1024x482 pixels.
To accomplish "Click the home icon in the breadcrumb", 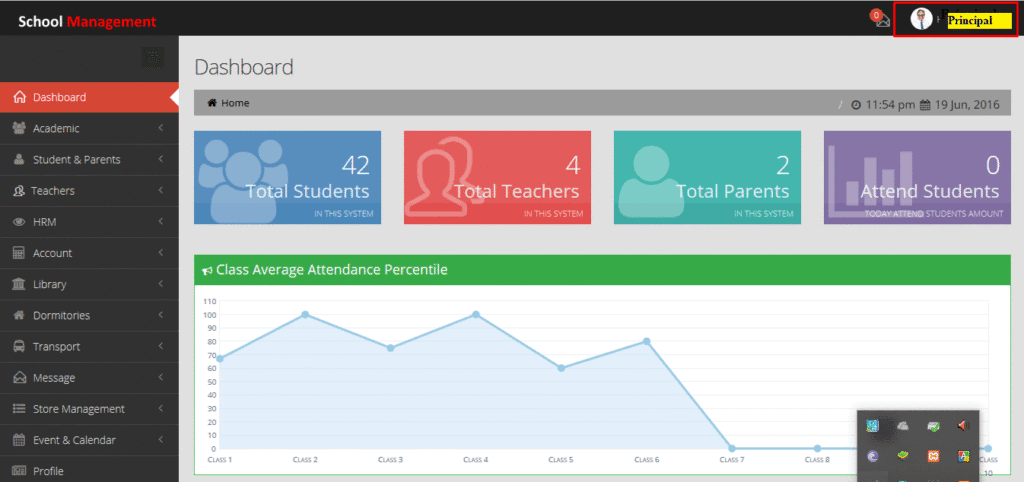I will (212, 103).
